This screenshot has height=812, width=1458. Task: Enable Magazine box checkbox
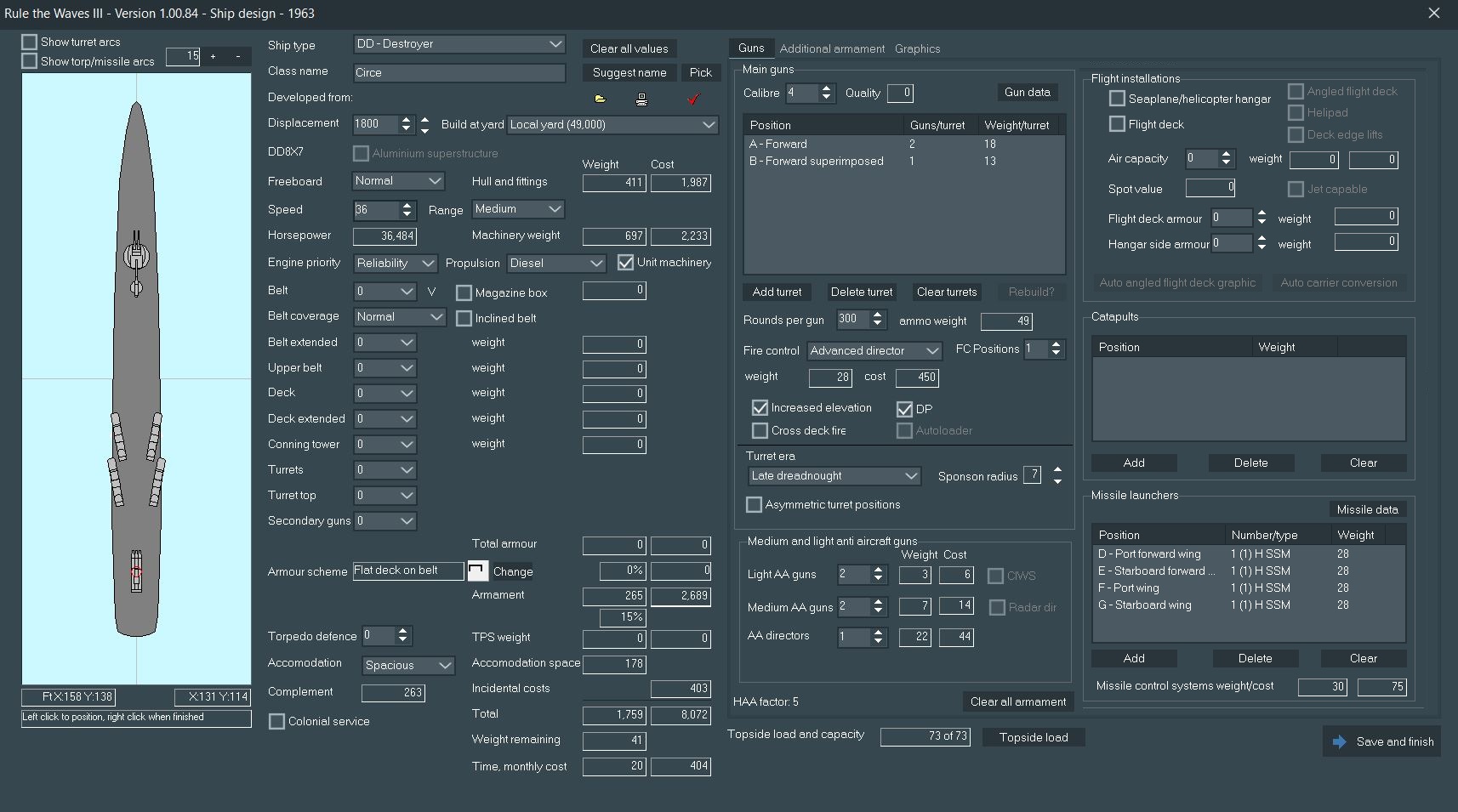[x=464, y=292]
